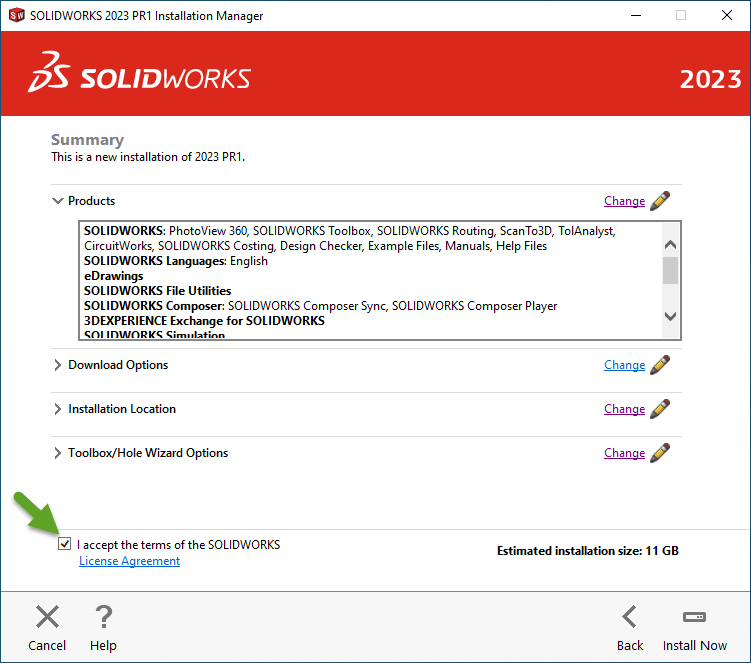The image size is (751, 663).
Task: Click the Cancel X icon
Action: tap(47, 617)
